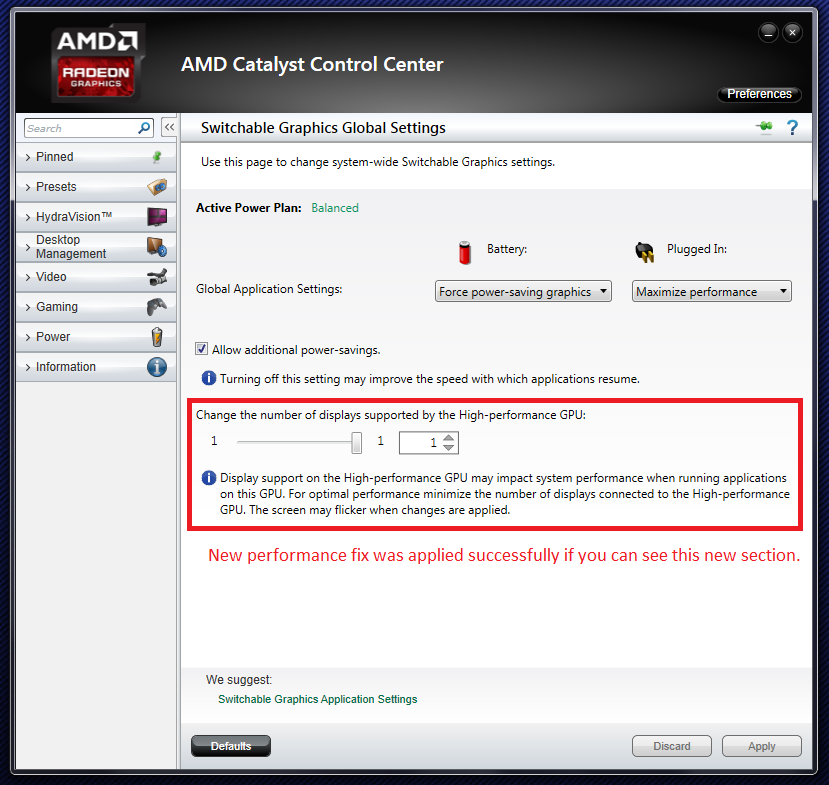Click the green pin page icon
Screen dimensions: 829x785
pos(764,127)
